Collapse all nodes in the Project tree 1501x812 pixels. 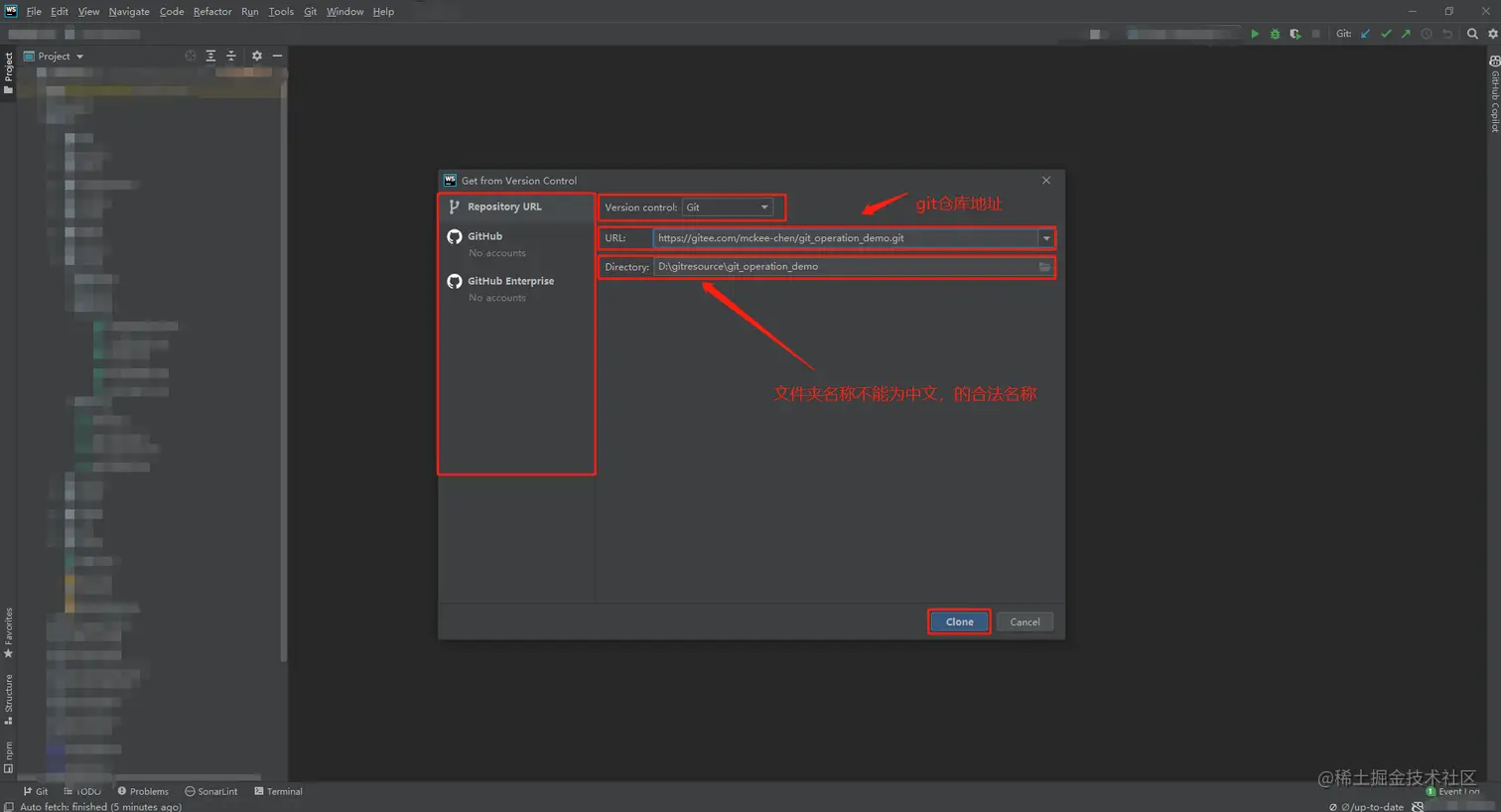pyautogui.click(x=230, y=56)
